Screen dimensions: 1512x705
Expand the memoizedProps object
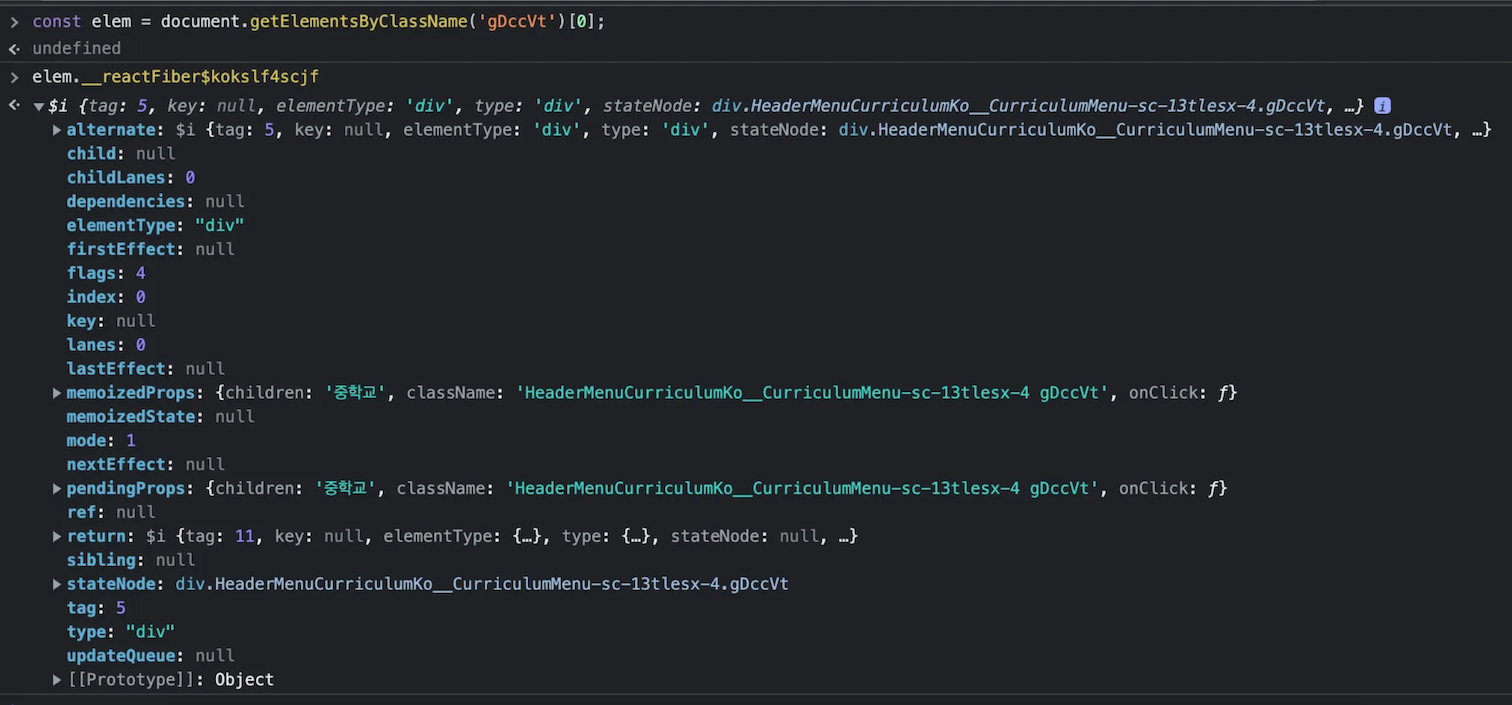coord(57,393)
